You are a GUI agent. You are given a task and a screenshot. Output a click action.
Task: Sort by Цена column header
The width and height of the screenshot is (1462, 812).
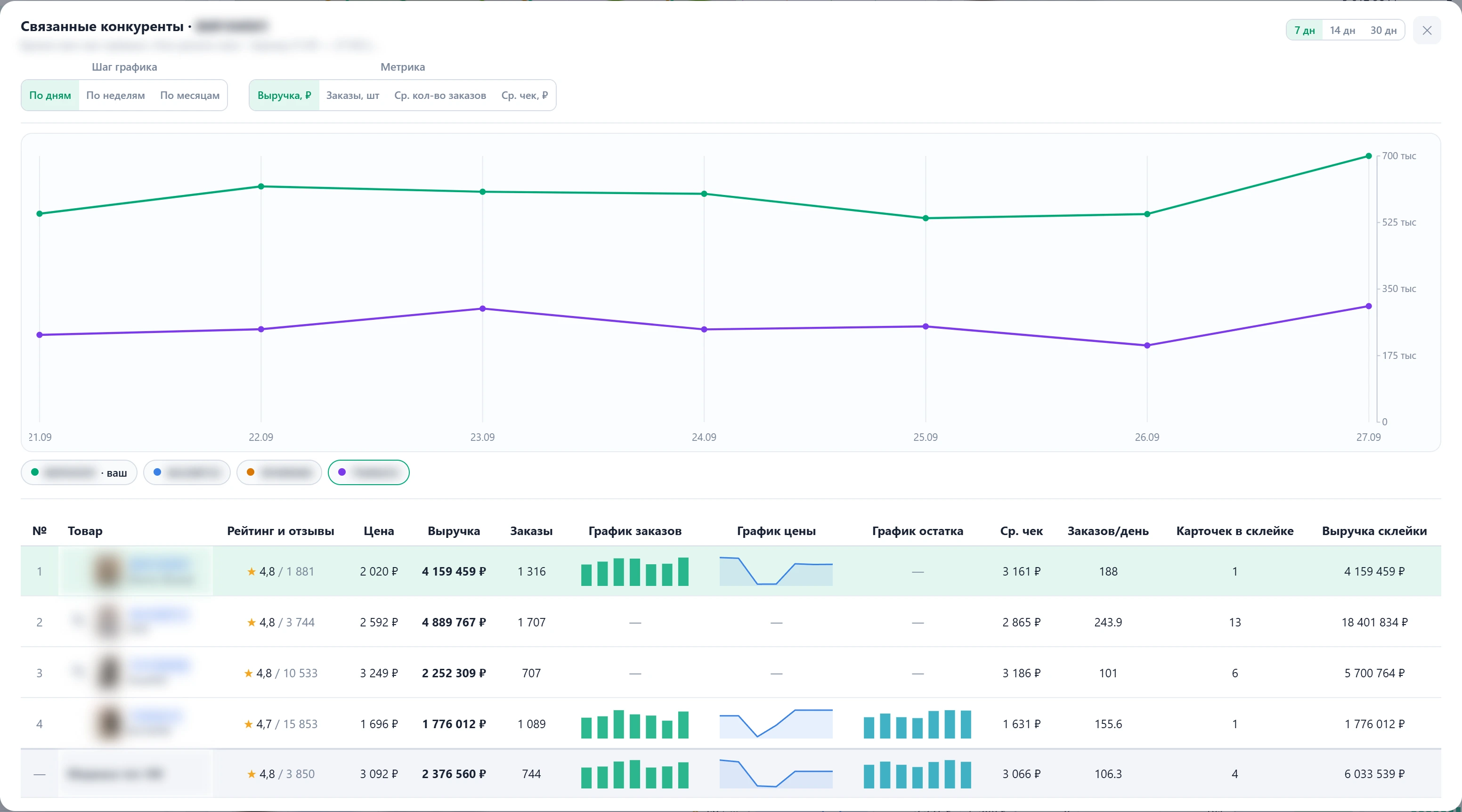coord(379,531)
